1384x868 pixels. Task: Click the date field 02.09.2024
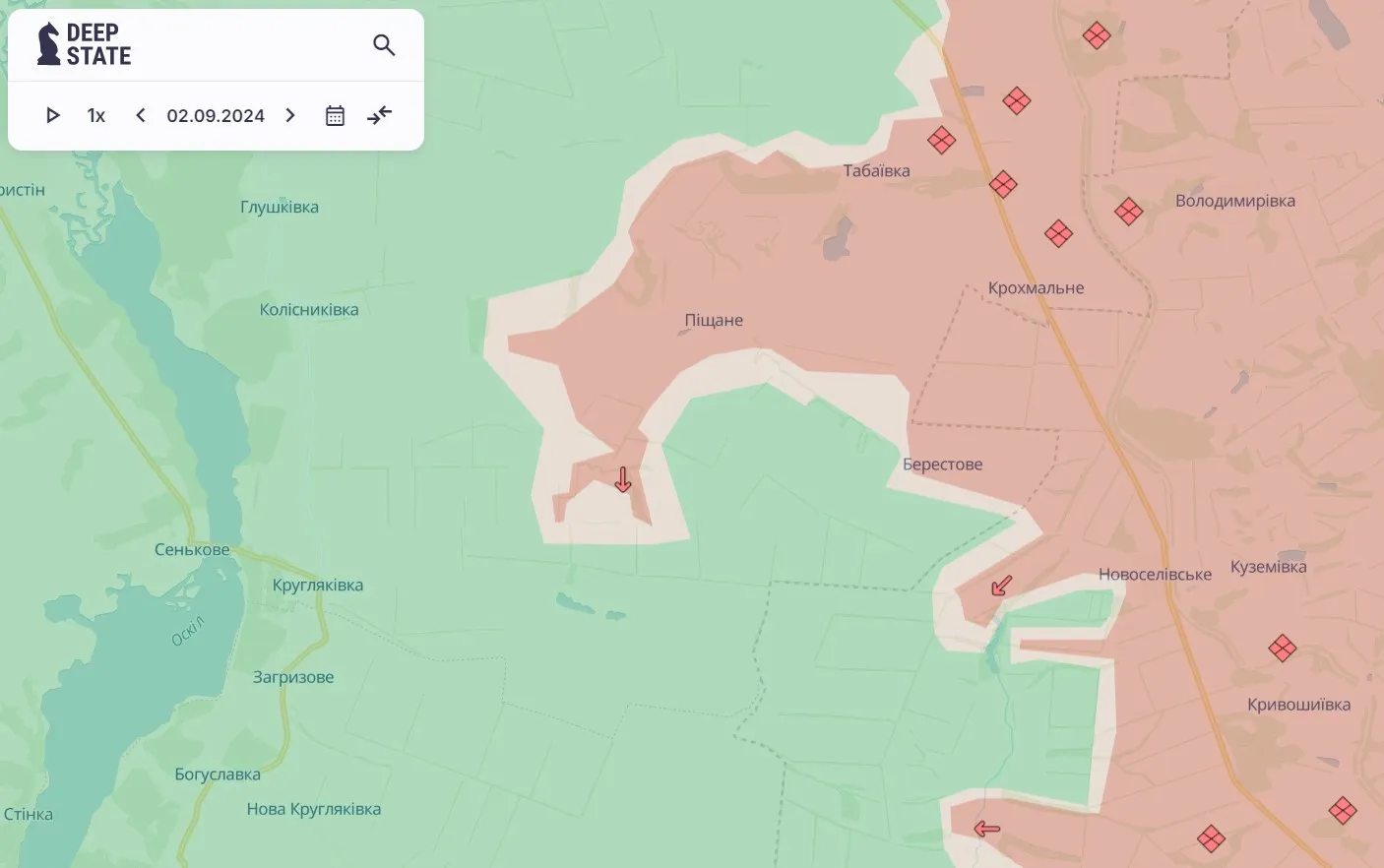pyautogui.click(x=216, y=116)
